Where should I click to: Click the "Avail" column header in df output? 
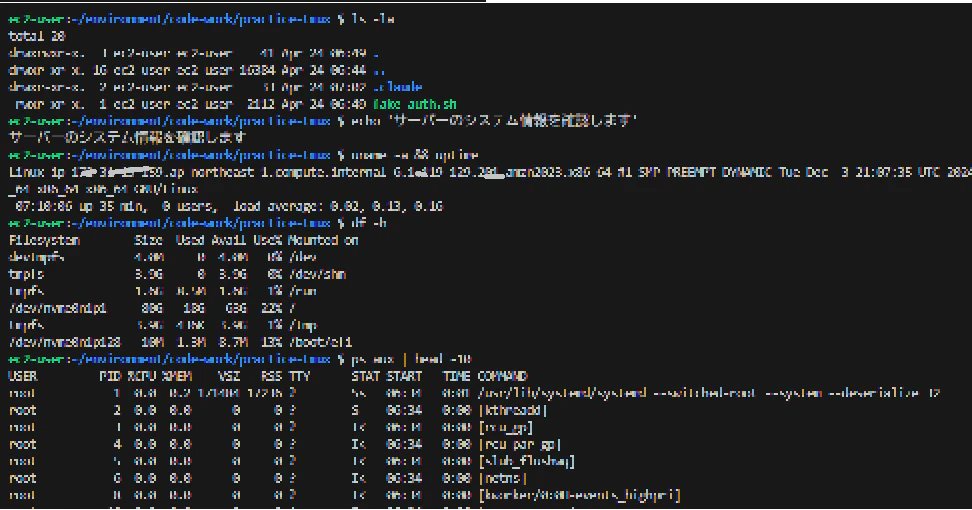(229, 240)
